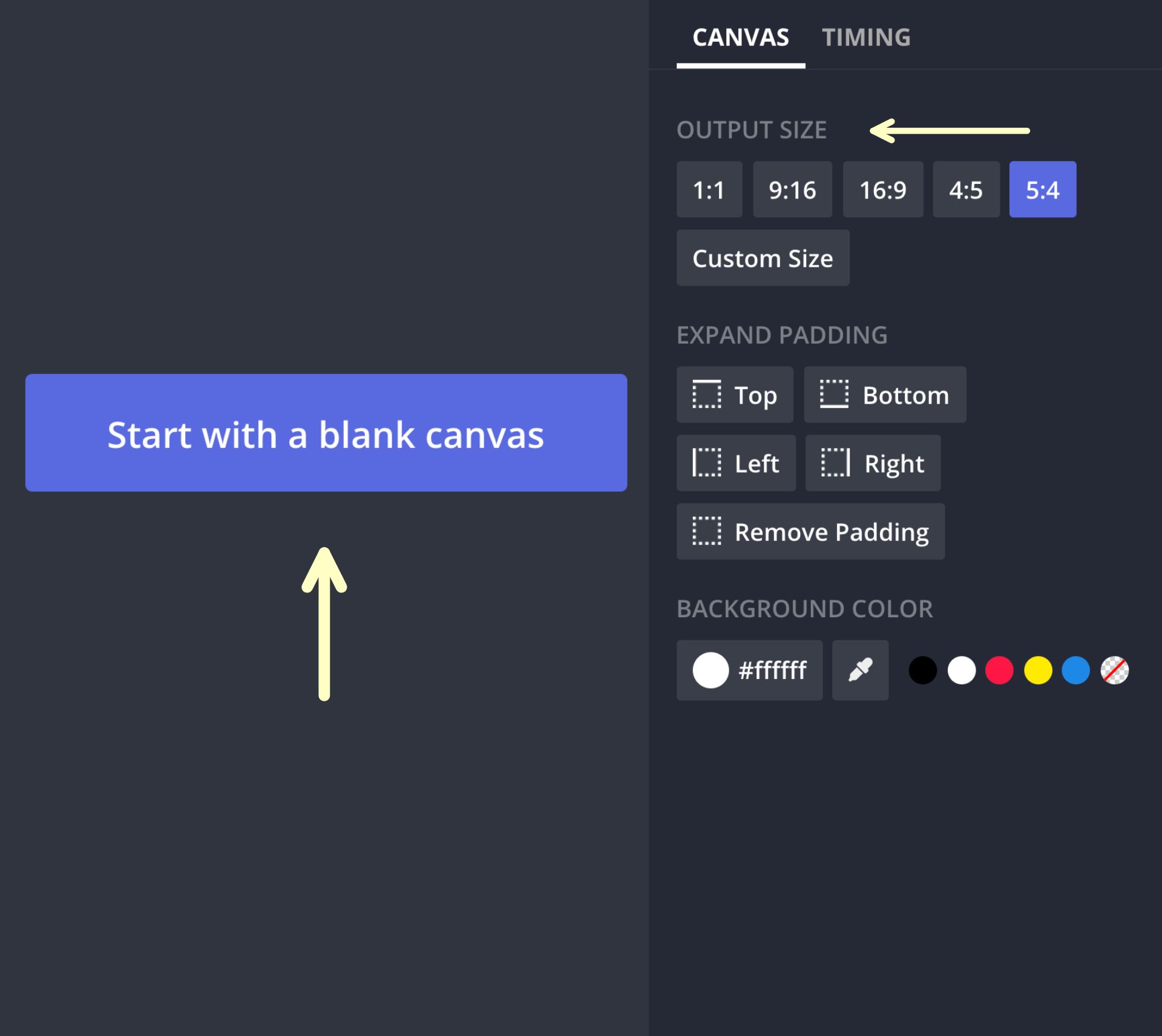Select the 9:16 aspect ratio
Screen dimensions: 1162x1036
point(792,189)
